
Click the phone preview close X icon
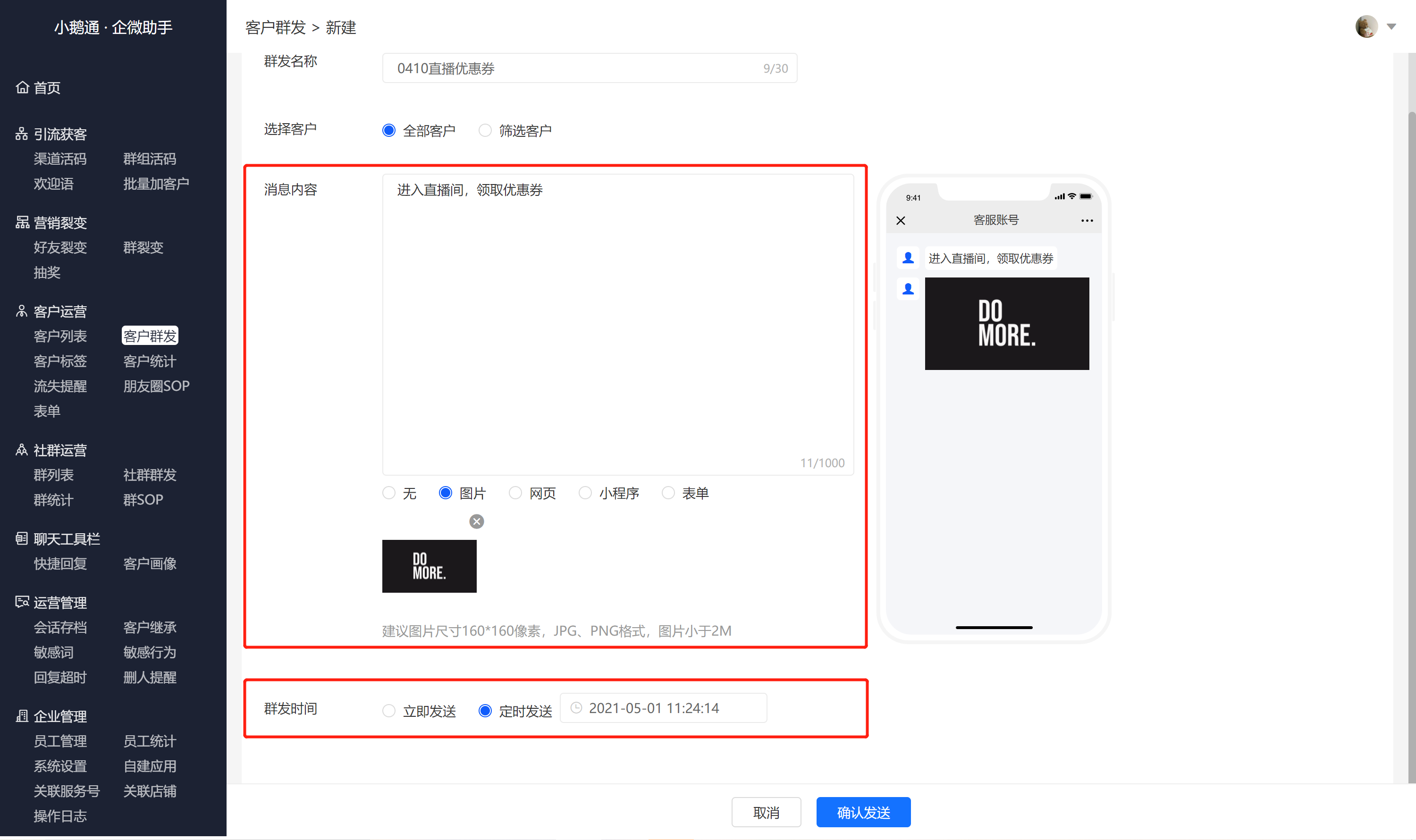pos(901,220)
